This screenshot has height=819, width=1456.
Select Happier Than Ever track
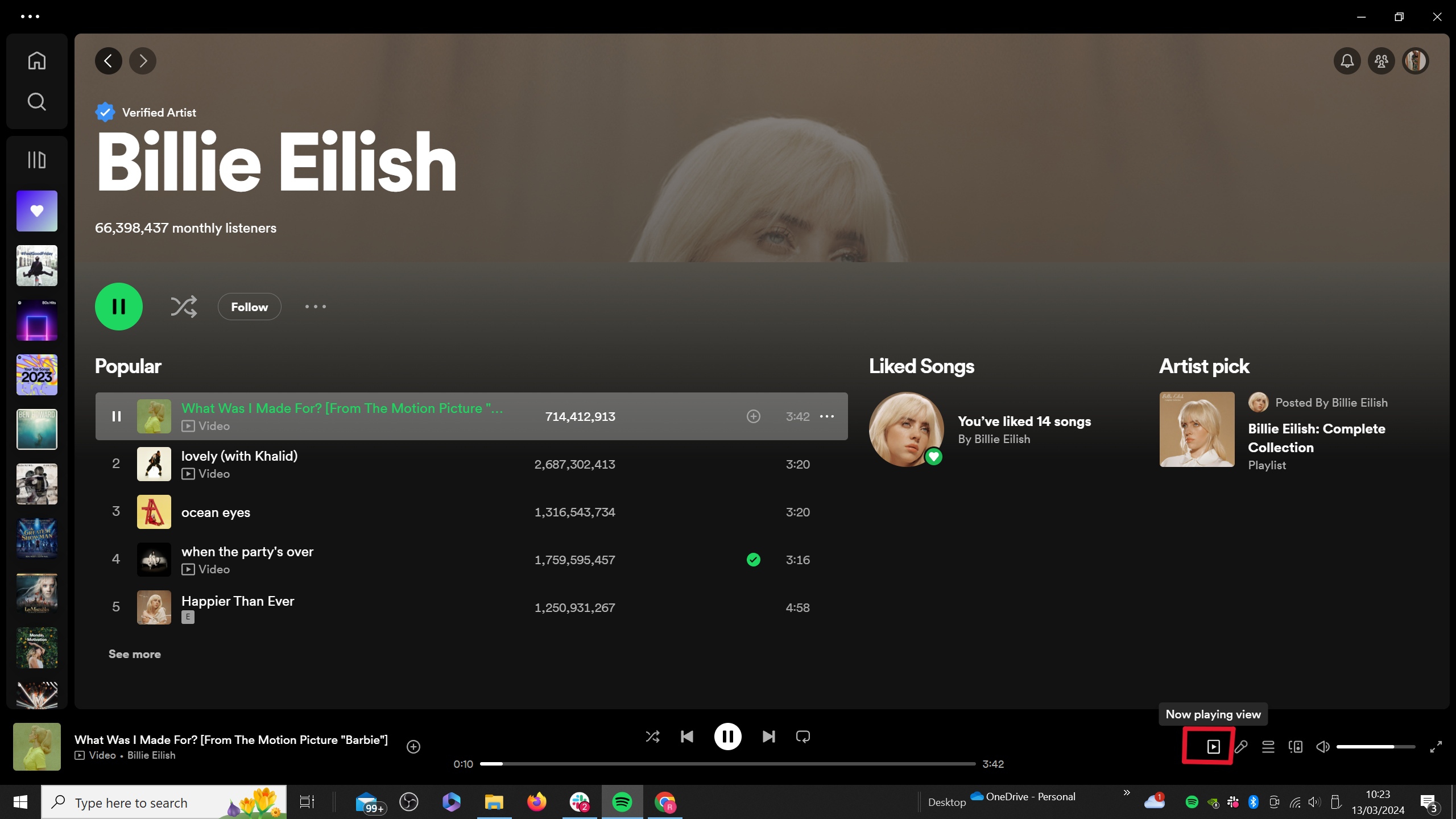click(471, 607)
